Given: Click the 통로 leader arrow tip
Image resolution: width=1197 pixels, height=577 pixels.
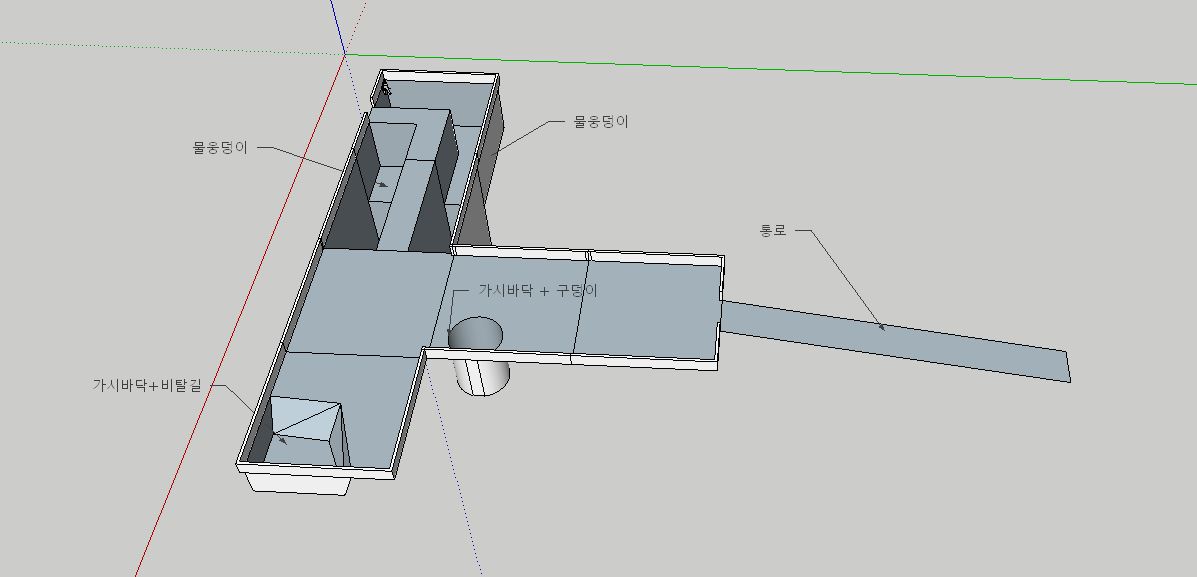Looking at the screenshot, I should click(x=882, y=327).
